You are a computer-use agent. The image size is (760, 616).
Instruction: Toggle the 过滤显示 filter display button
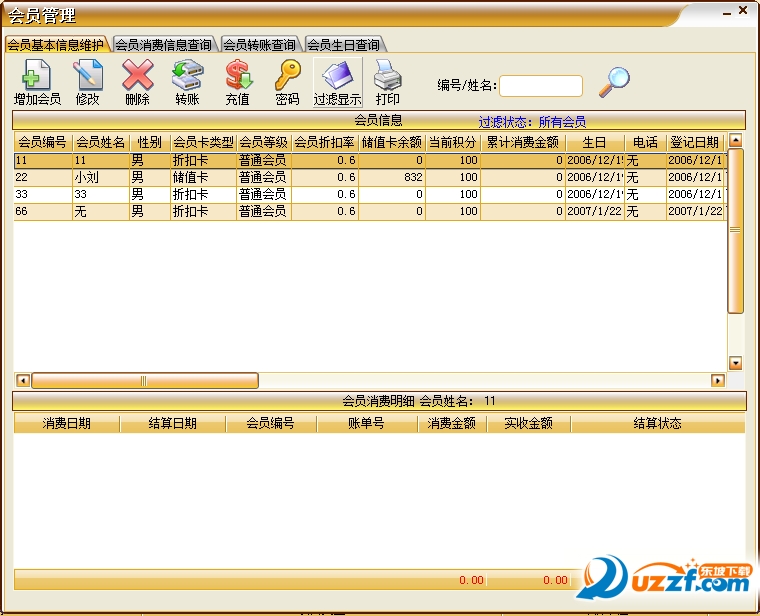tap(337, 82)
